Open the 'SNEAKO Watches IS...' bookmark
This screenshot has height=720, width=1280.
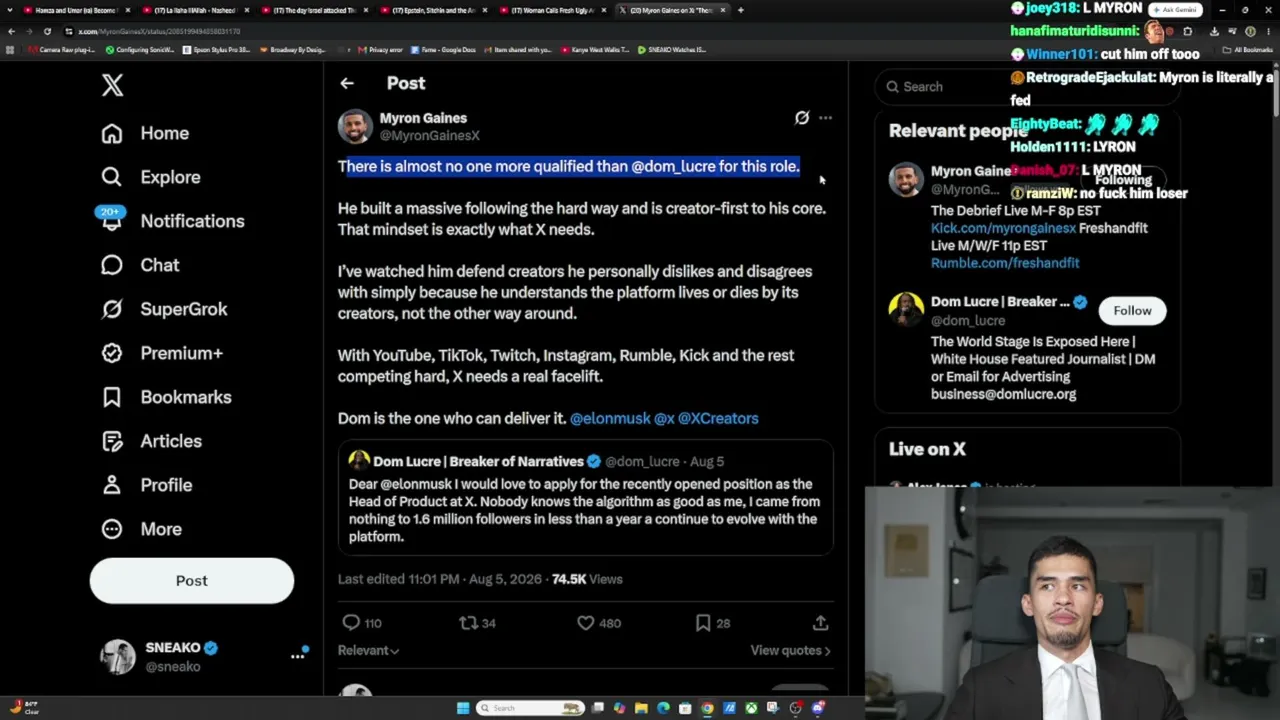tap(672, 49)
